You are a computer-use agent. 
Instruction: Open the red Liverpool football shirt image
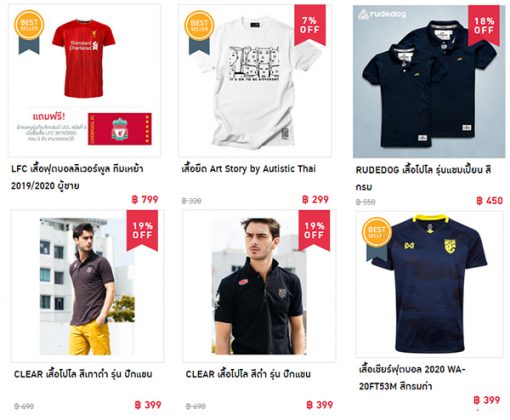[x=85, y=81]
